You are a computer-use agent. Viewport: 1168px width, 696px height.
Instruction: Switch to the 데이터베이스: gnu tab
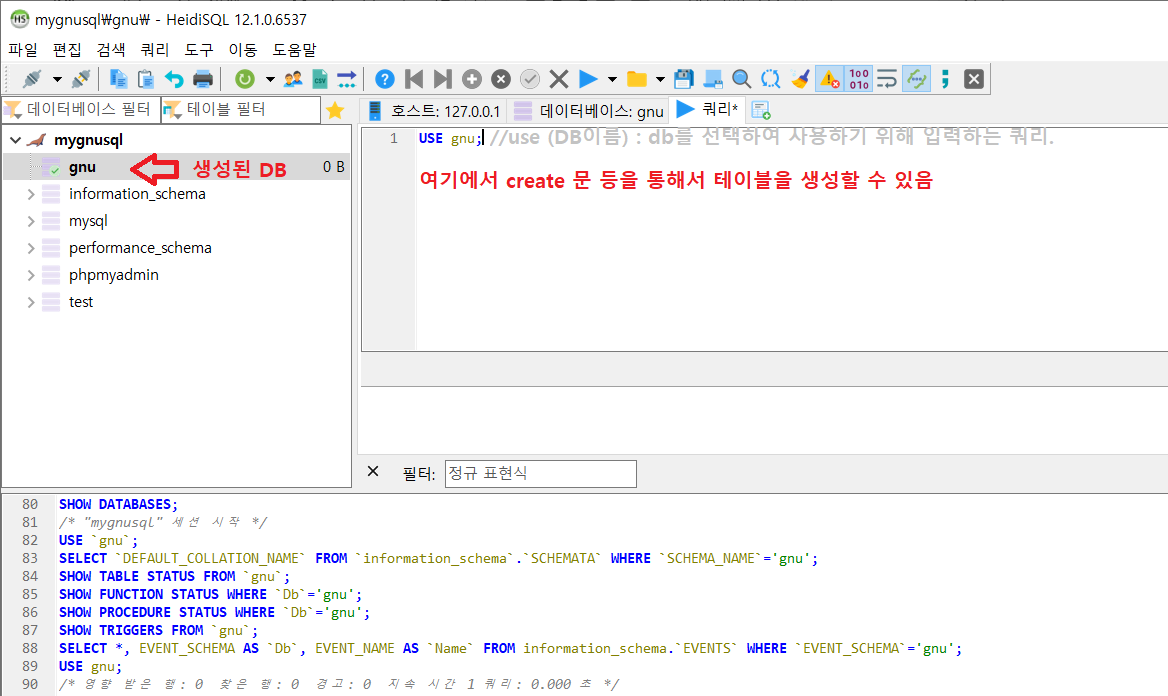[x=588, y=111]
